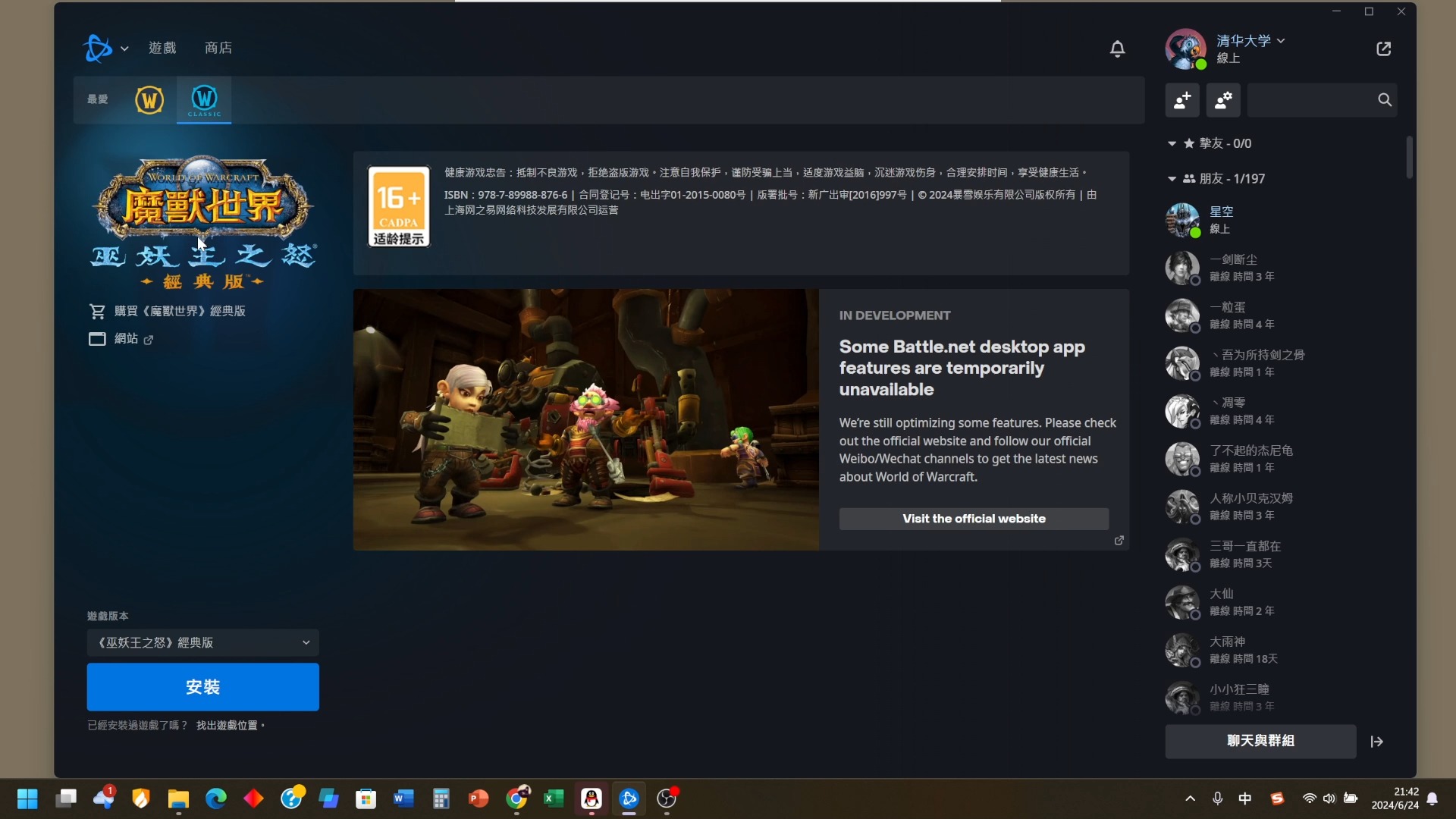
Task: Click the friends search magnifier icon
Action: click(x=1385, y=100)
